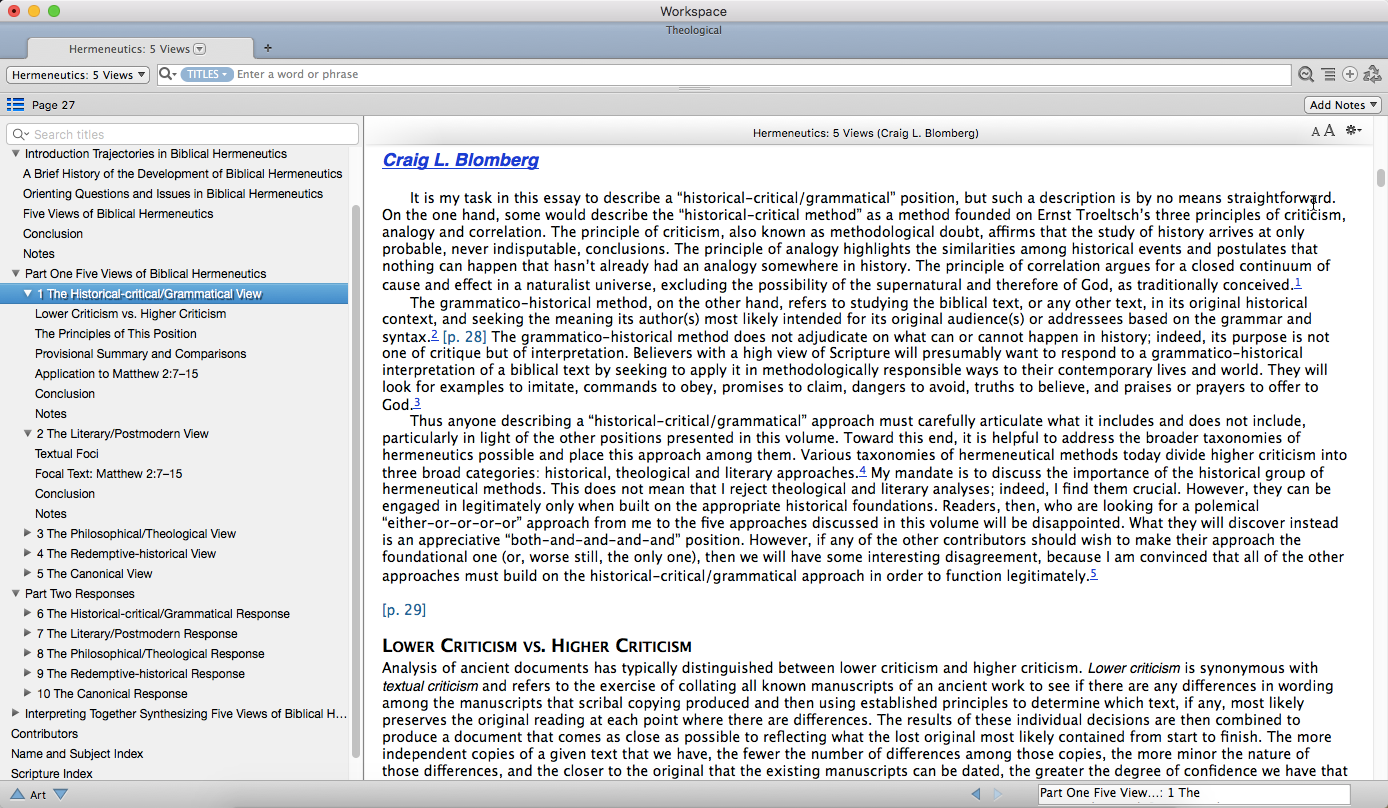Open footnote 1 link
Screen dimensions: 1388x808
coord(1298,283)
